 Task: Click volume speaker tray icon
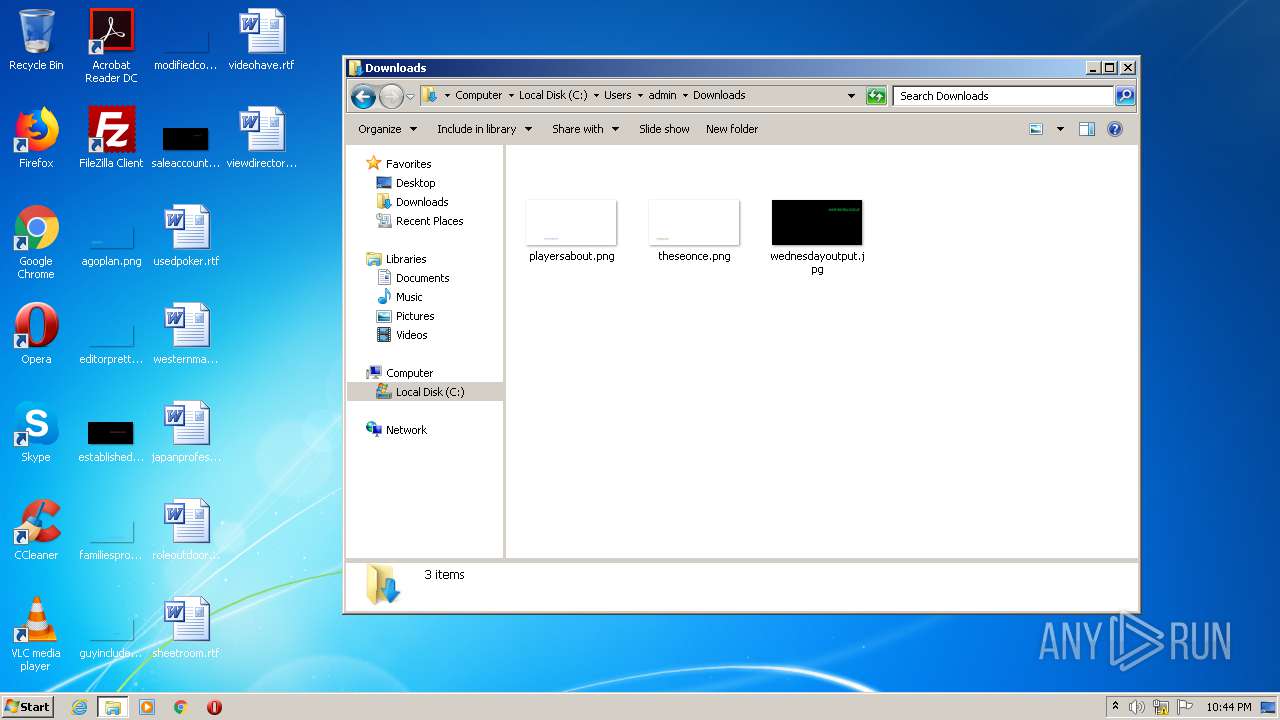click(x=1137, y=707)
